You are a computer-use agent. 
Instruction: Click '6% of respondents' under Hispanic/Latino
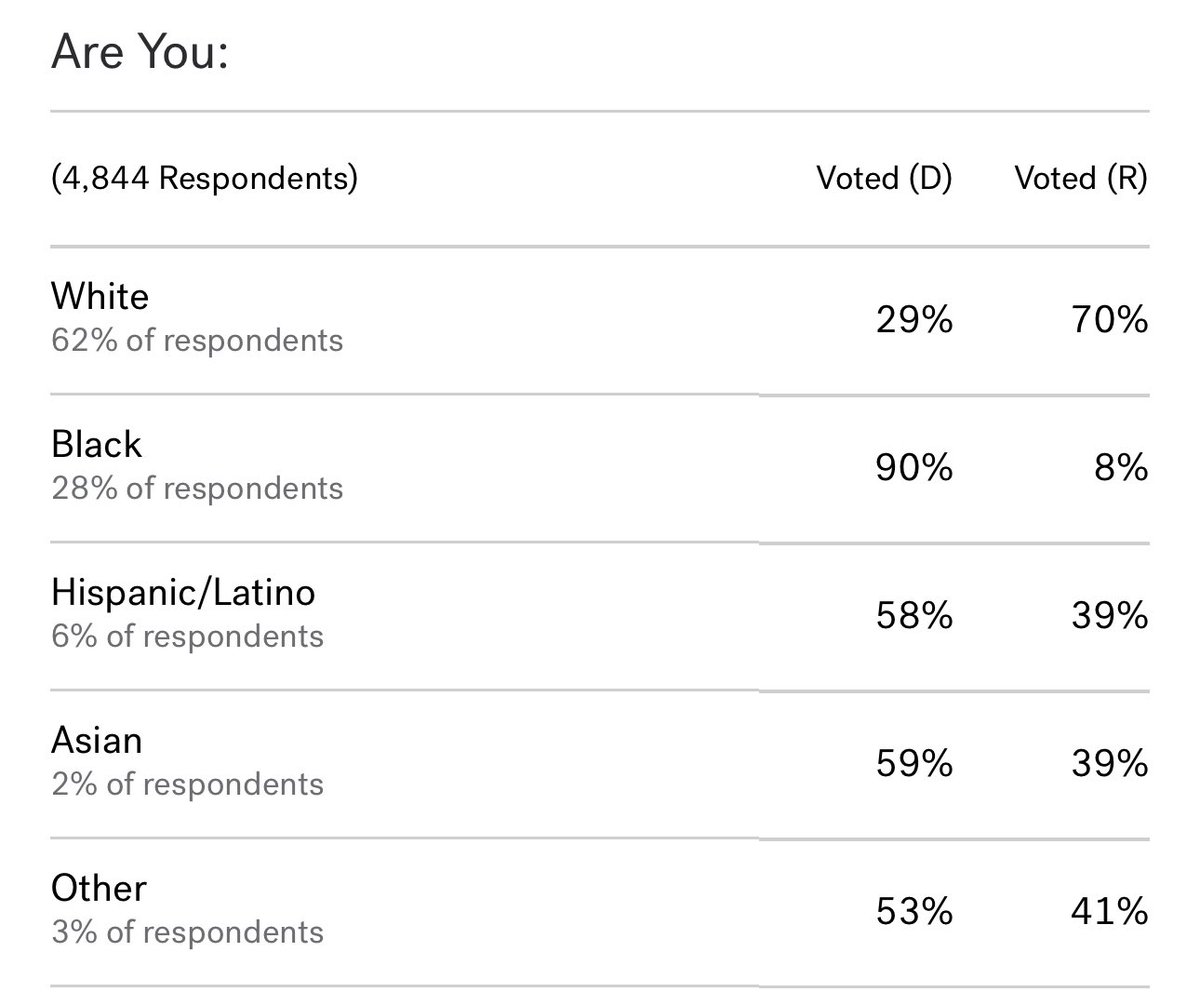pos(187,636)
